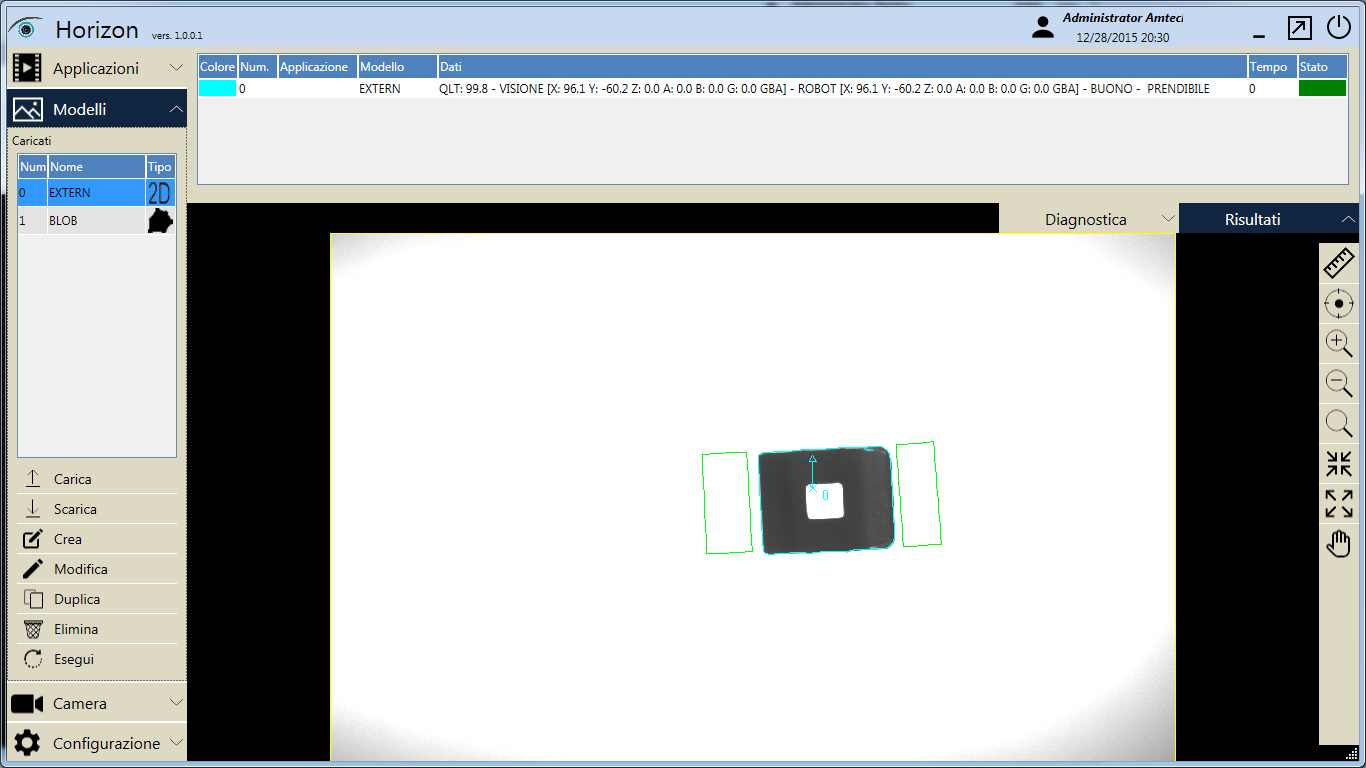Expand the Applicazioni section chevron

176,68
